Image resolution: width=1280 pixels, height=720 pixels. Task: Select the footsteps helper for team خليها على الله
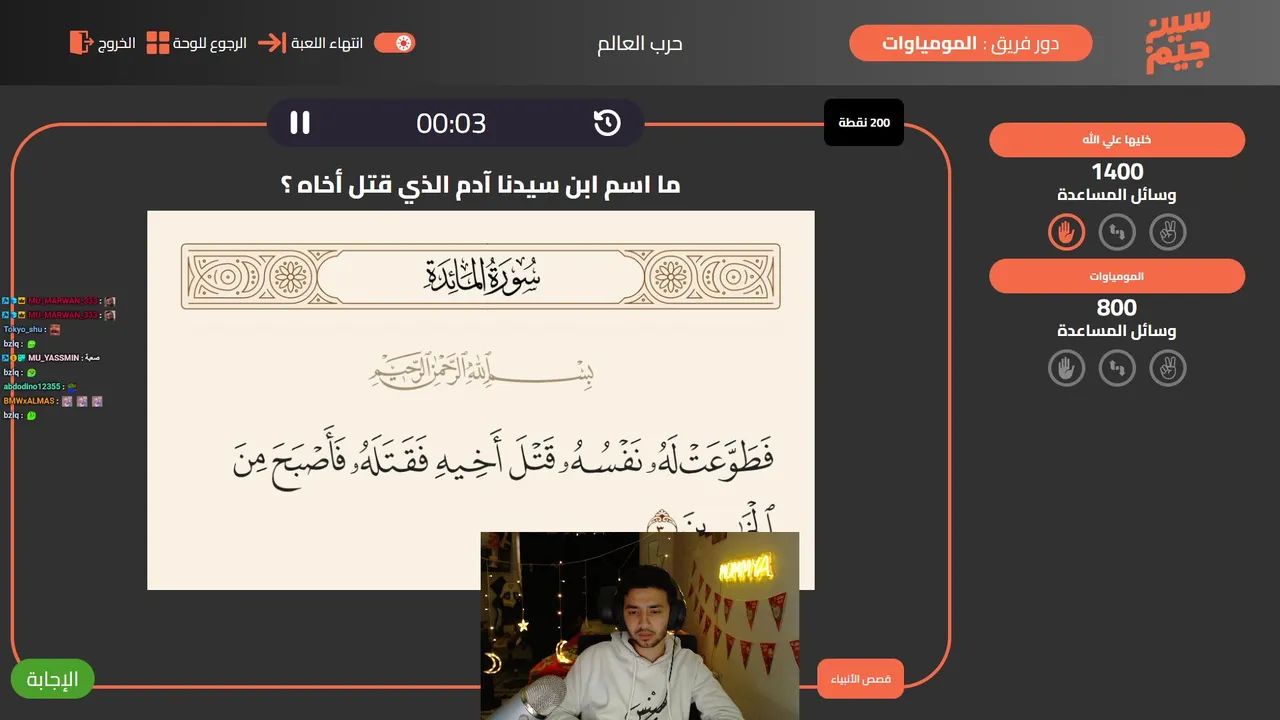pyautogui.click(x=1117, y=232)
